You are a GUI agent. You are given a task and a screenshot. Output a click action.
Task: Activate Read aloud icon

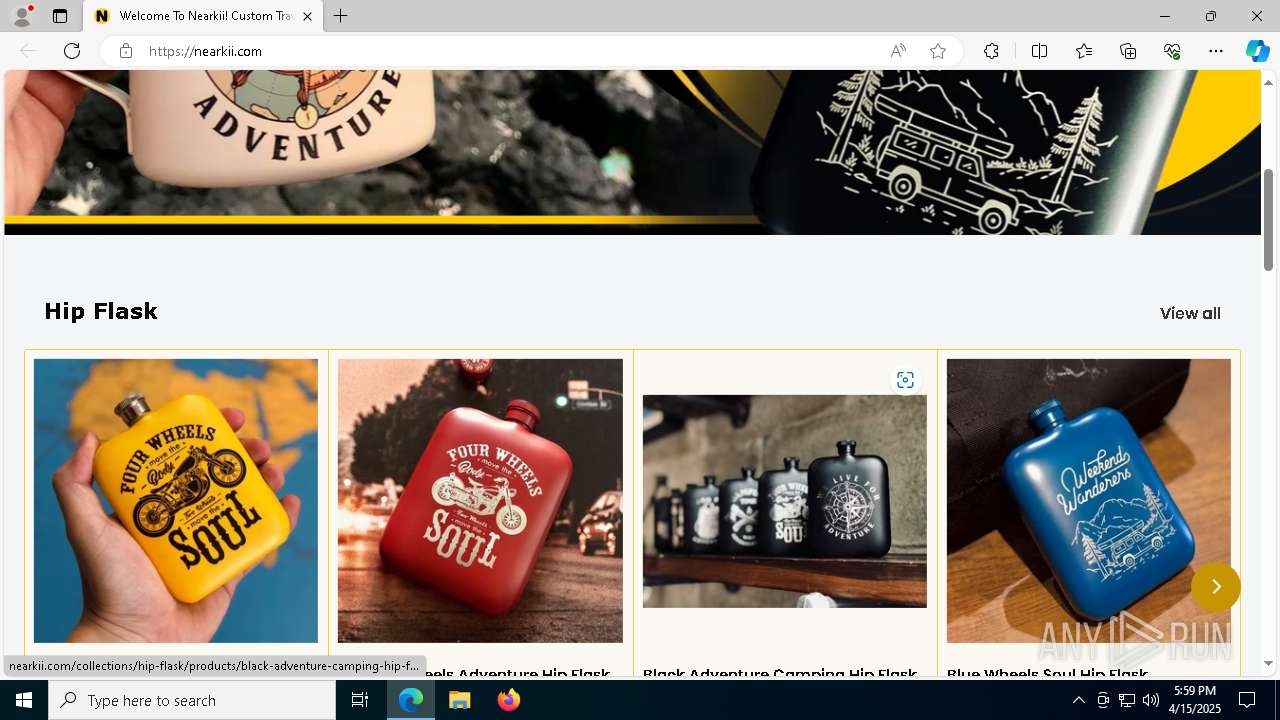898,51
